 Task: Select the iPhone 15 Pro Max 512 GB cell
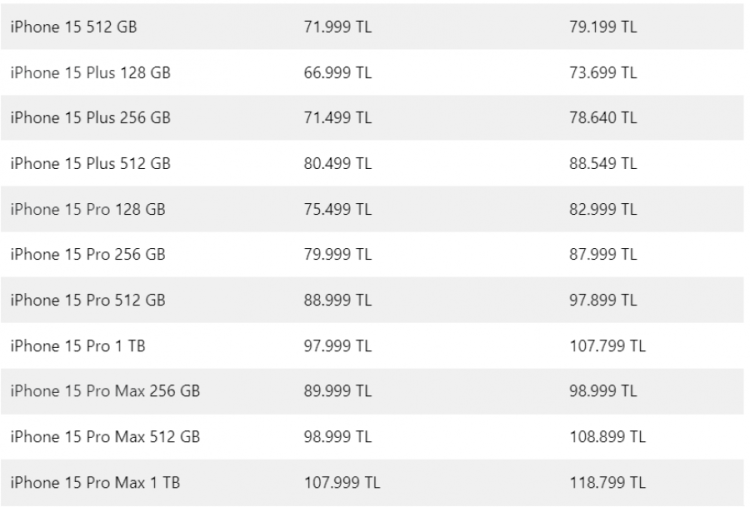click(x=105, y=437)
